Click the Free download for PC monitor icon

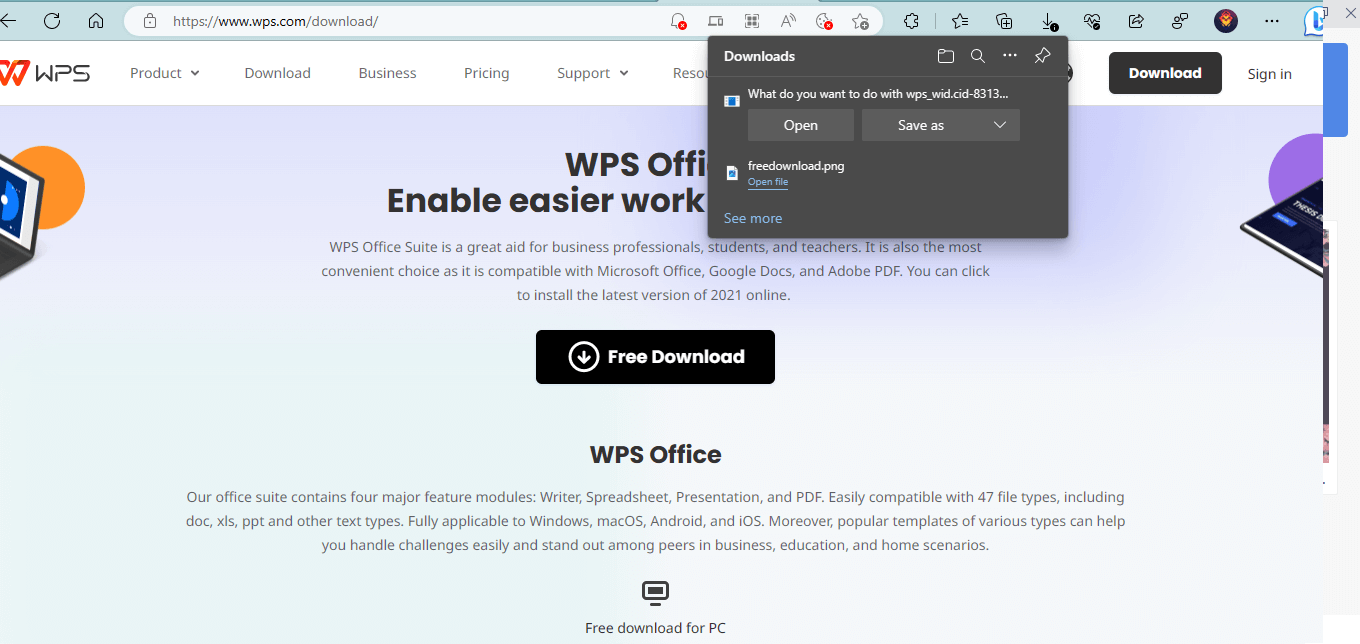pos(655,593)
